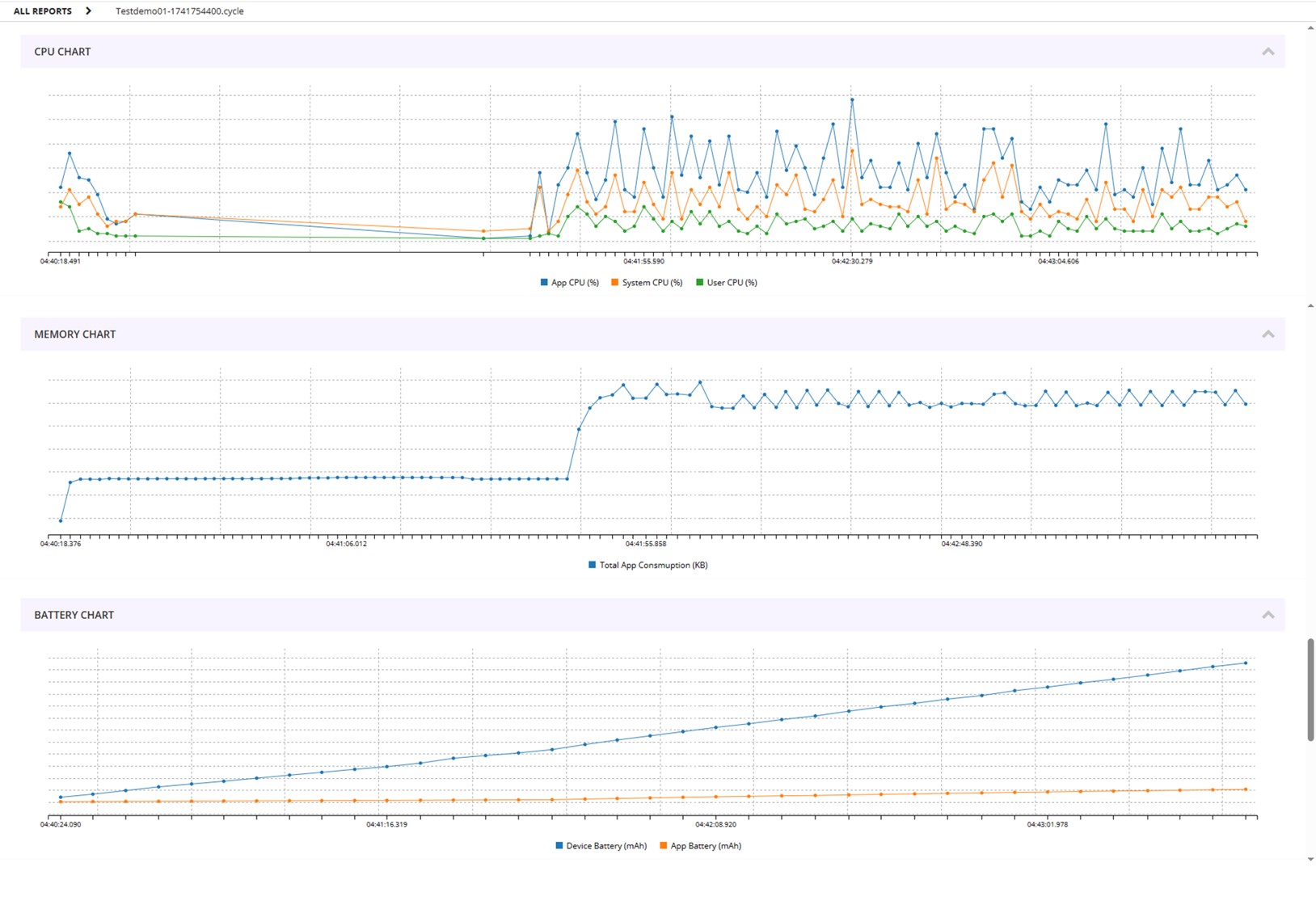1316x909 pixels.
Task: Collapse the MEMORY CHART section
Action: (1267, 334)
